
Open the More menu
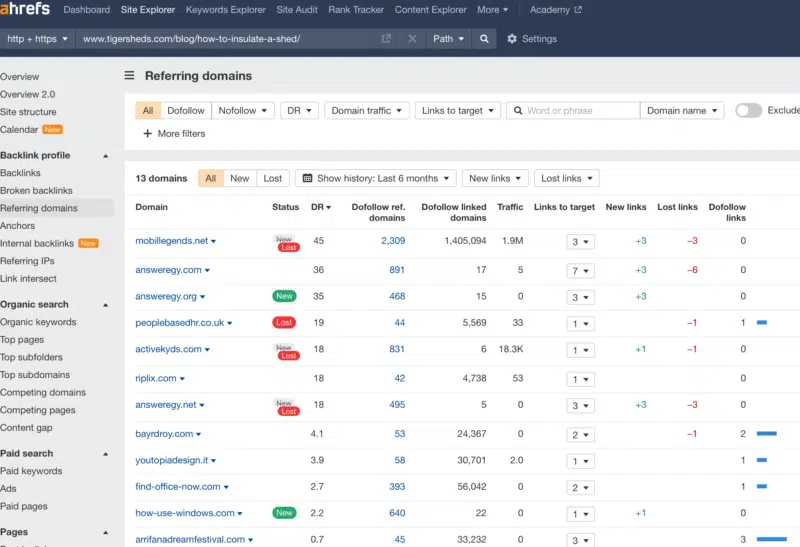492,10
